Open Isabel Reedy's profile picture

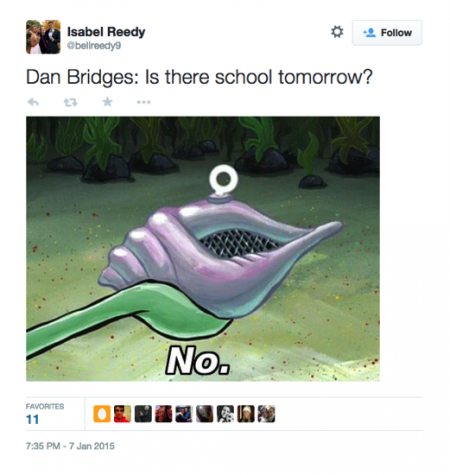[43, 37]
